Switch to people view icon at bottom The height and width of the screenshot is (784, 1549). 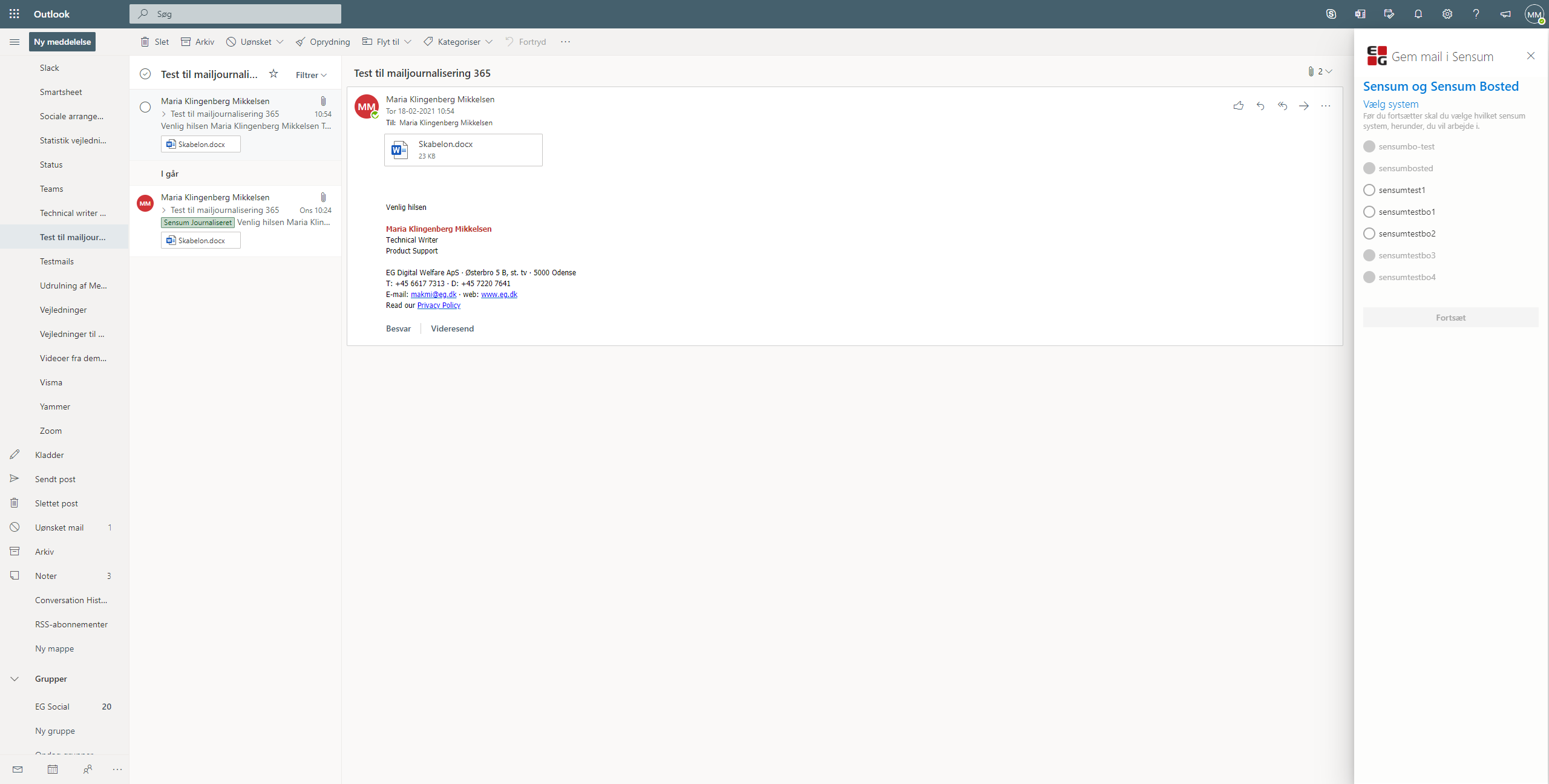[x=88, y=769]
